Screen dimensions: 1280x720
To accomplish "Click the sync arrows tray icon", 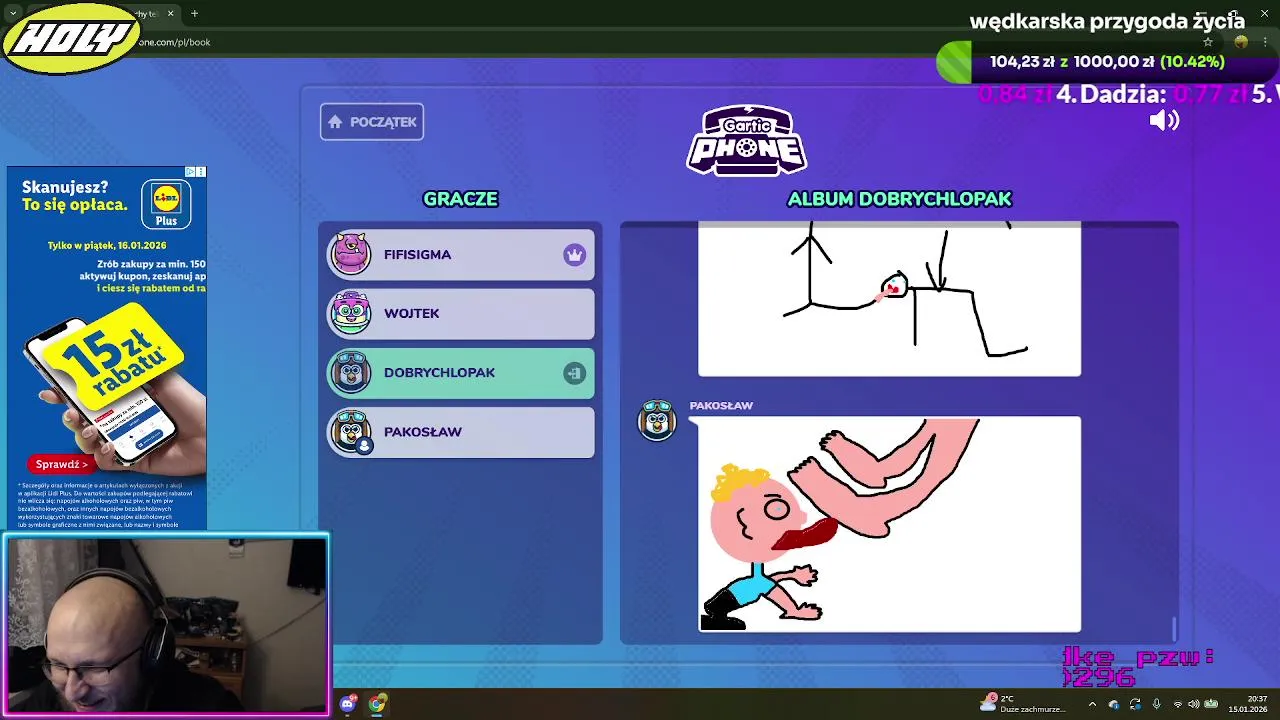I will pos(1135,704).
